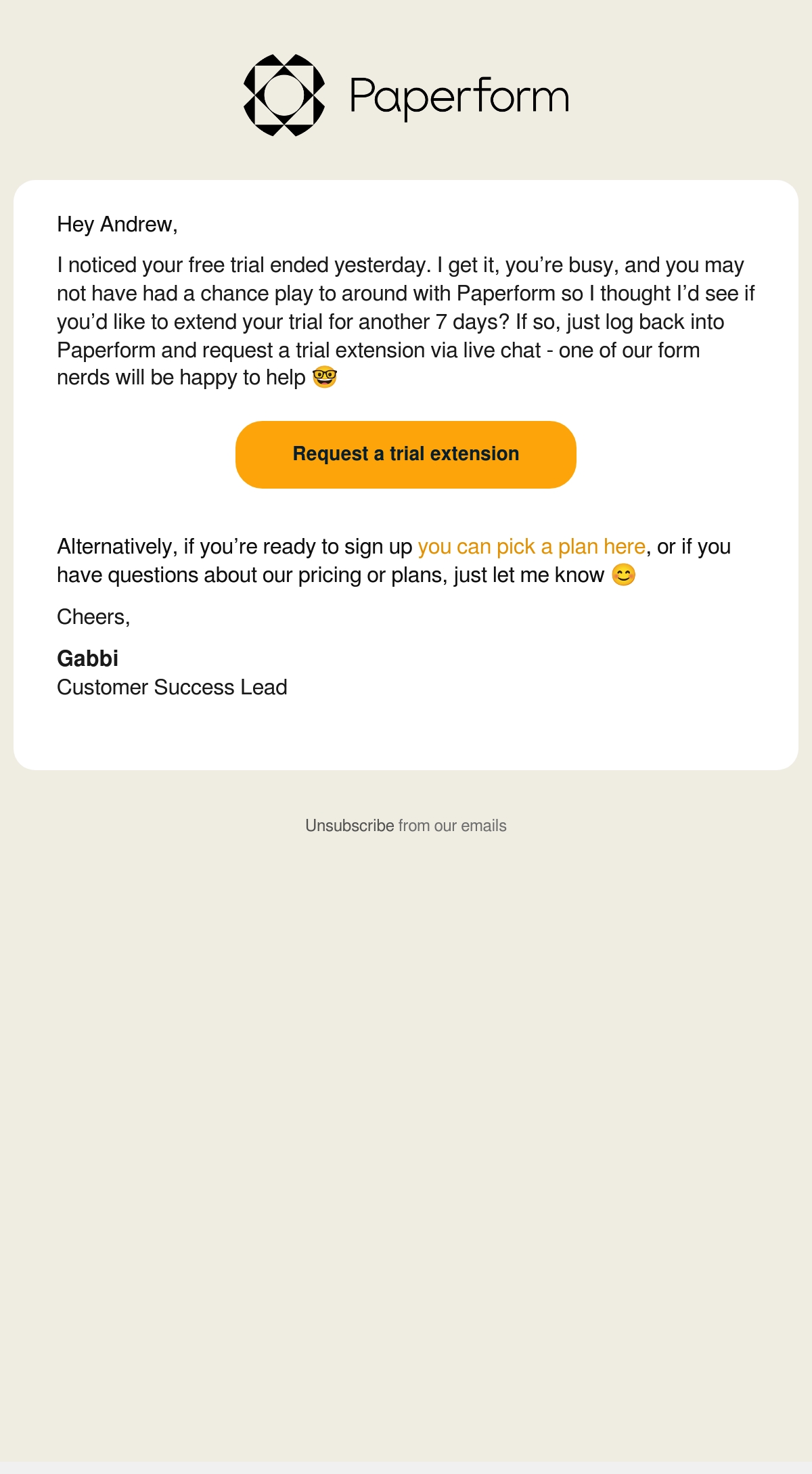812x1474 pixels.
Task: Open the 'you can pick a plan here' link
Action: 532,546
